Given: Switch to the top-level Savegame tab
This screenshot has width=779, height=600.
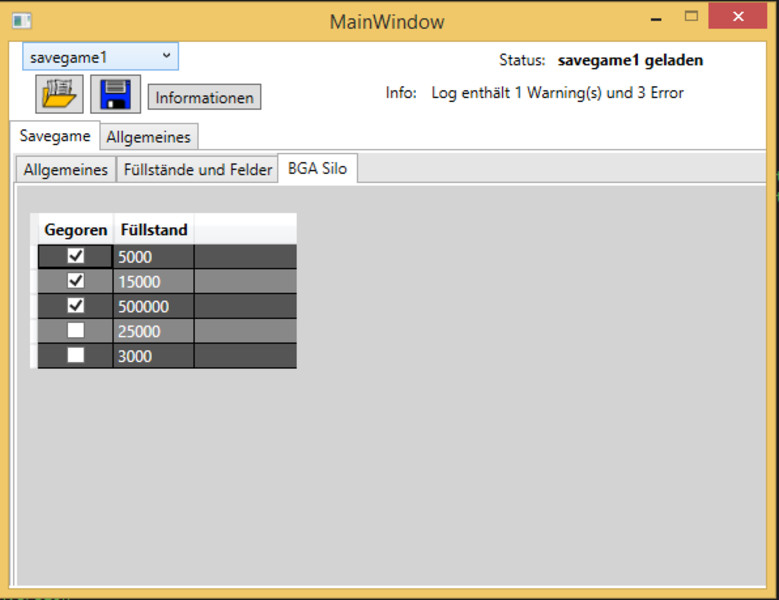Looking at the screenshot, I should tap(55, 136).
